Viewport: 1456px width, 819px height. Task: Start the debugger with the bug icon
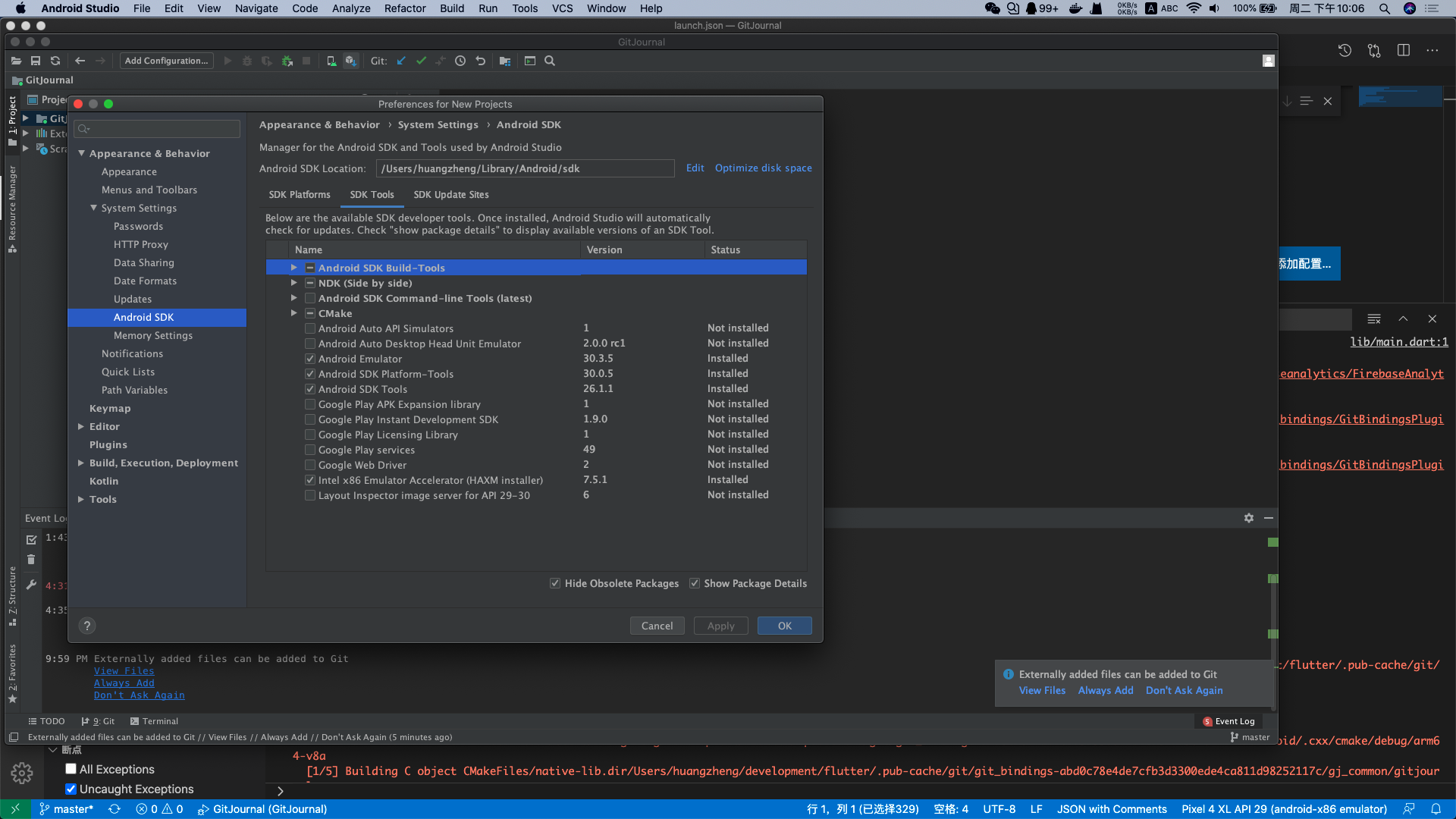coord(247,61)
